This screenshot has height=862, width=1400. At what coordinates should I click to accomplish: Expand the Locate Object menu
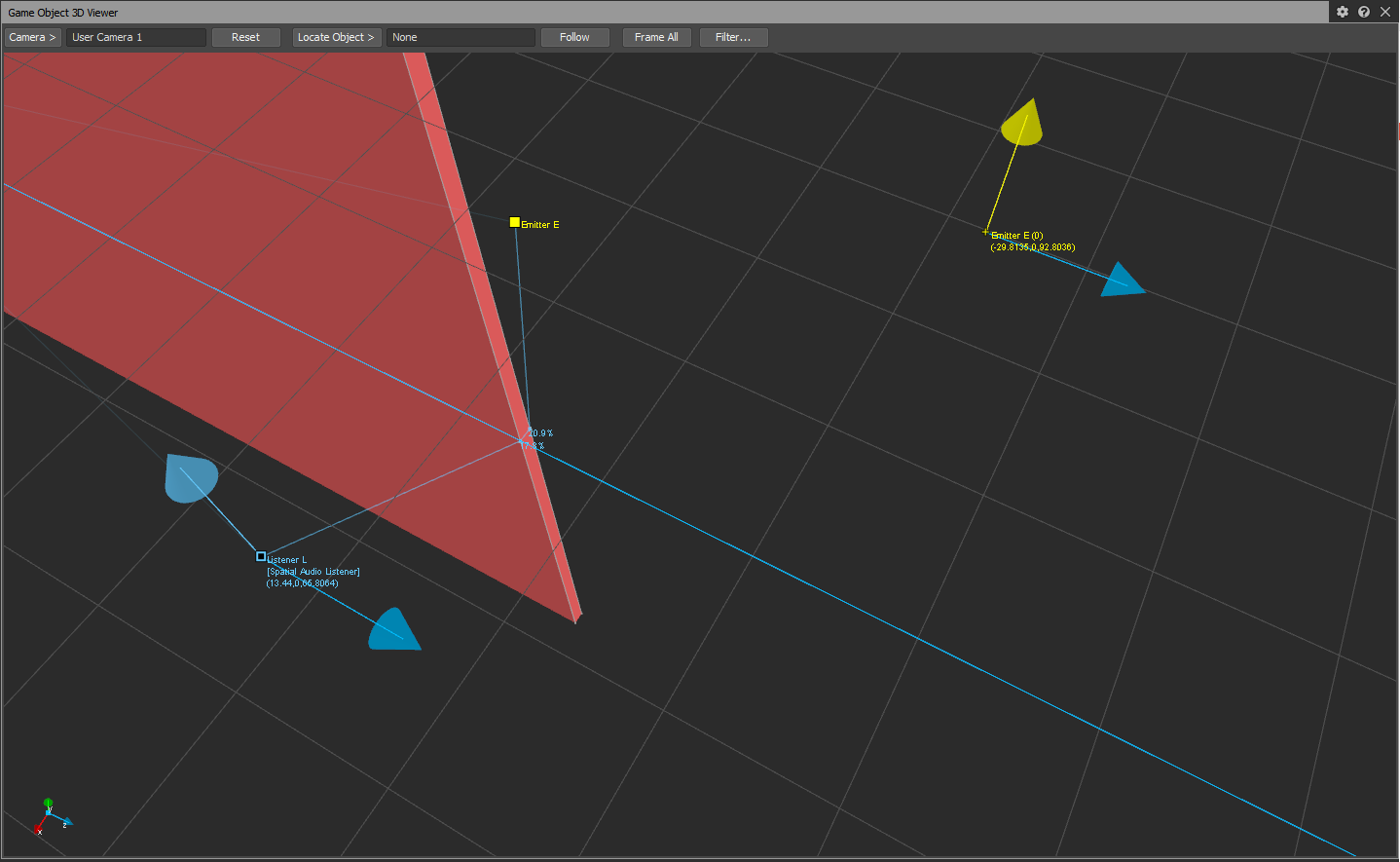336,37
